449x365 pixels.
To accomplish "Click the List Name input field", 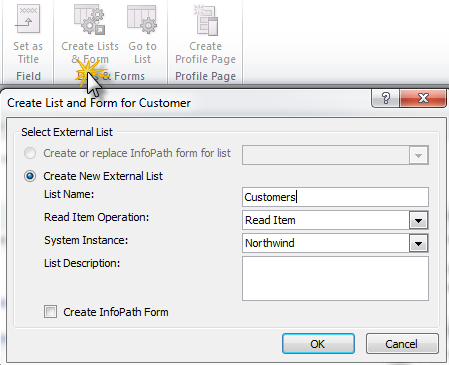I will 335,197.
